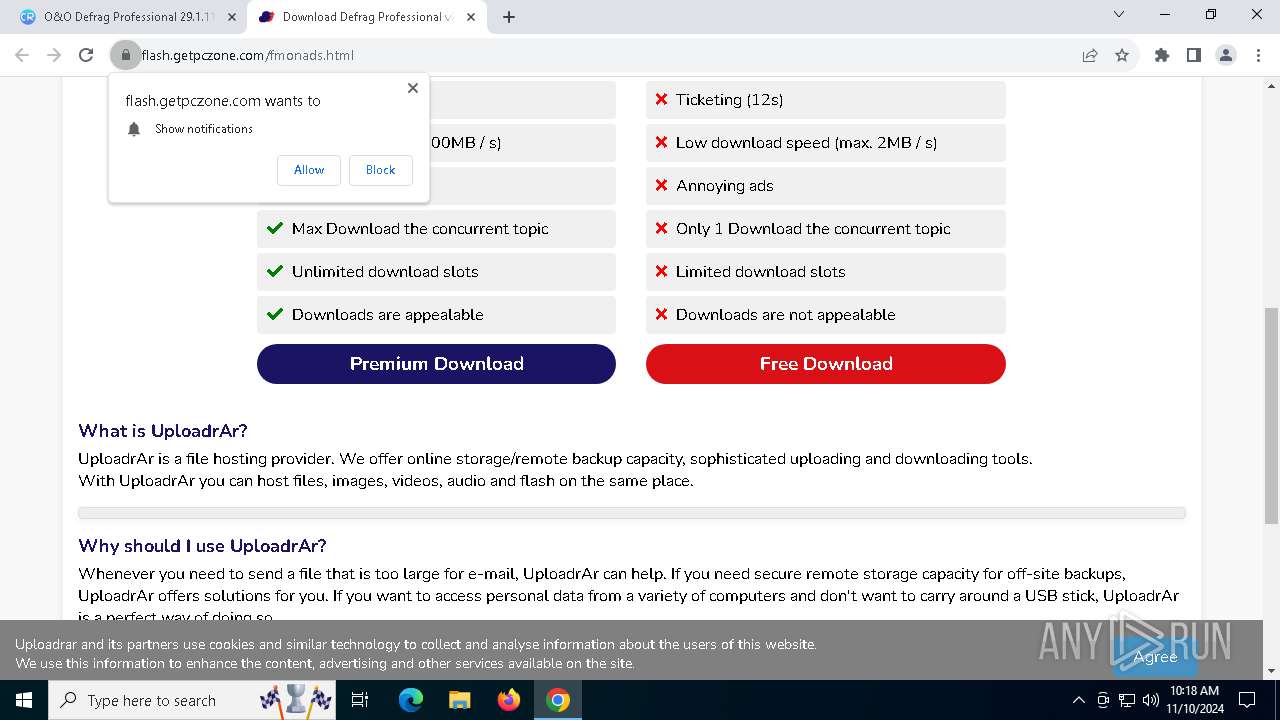Click the red X beside Ticketing (12s)
1280x720 pixels.
[x=661, y=99]
